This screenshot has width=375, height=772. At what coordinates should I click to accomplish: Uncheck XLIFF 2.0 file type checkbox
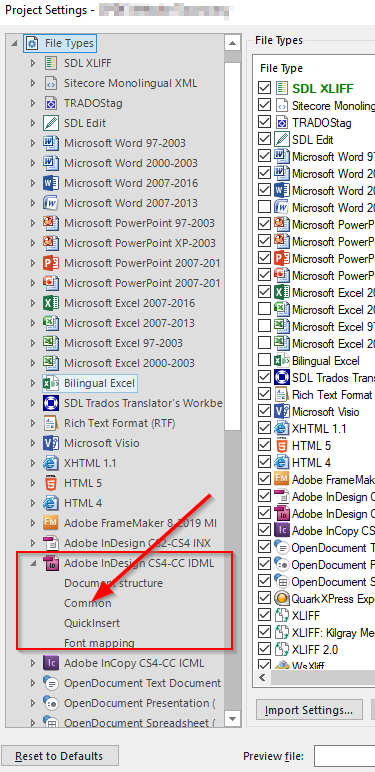pos(264,649)
